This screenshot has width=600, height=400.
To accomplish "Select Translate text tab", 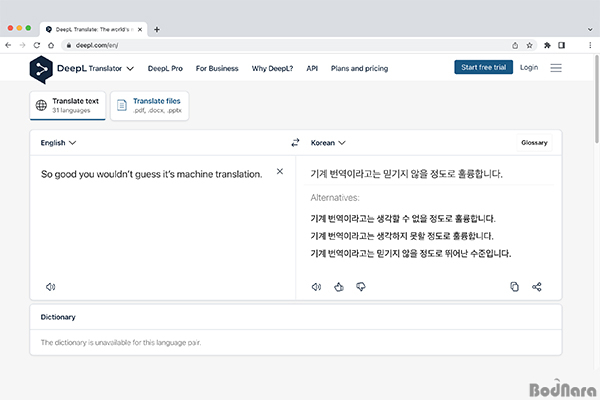I will point(68,105).
